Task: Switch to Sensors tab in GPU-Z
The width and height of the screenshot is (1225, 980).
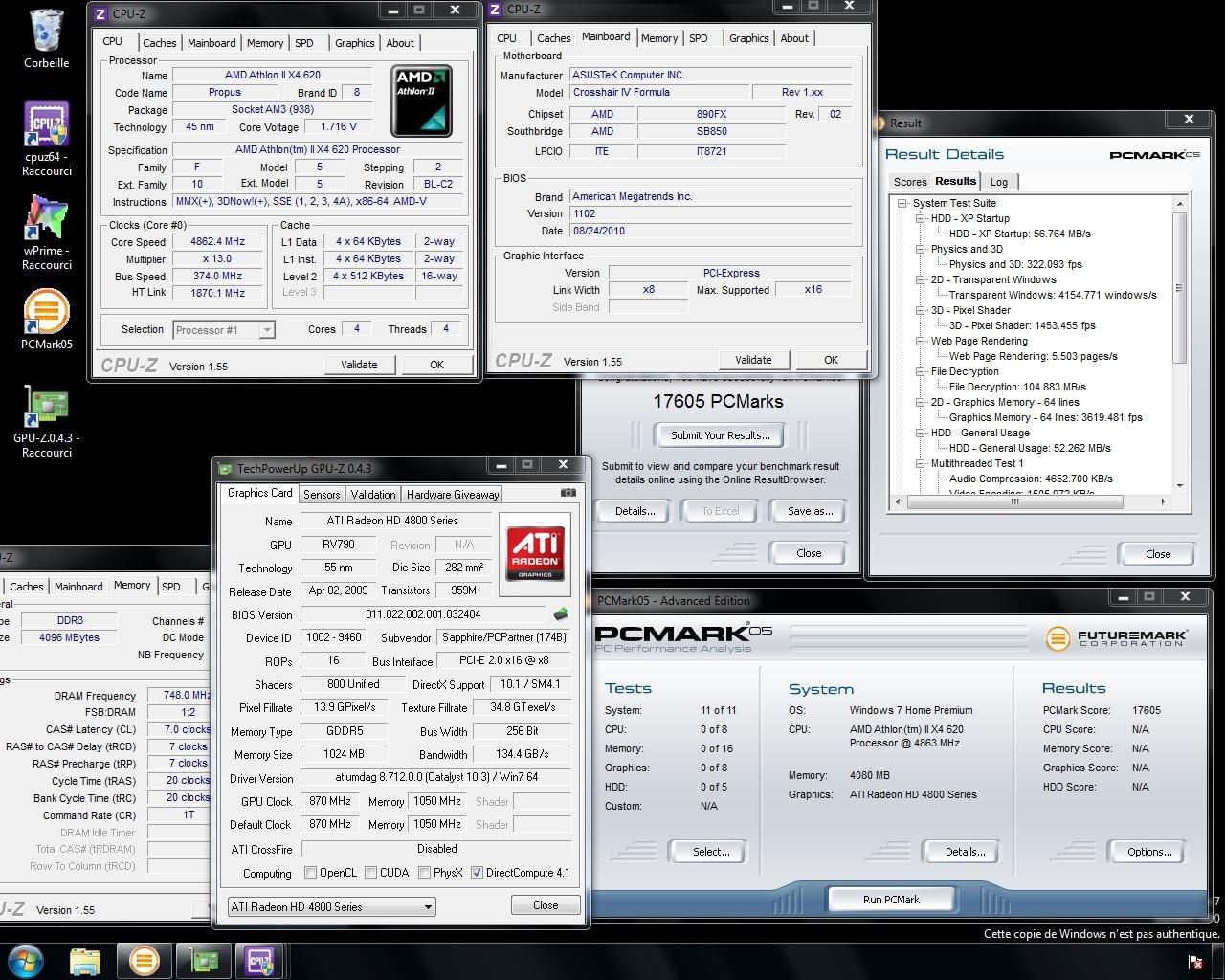Action: [322, 495]
